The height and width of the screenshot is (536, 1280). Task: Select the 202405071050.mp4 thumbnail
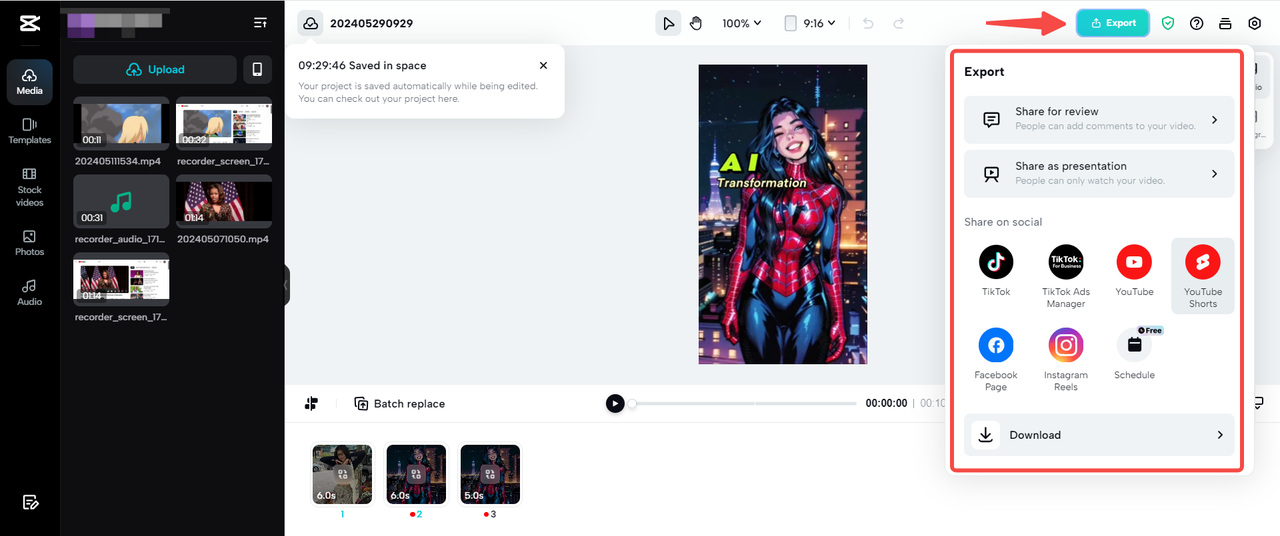224,202
